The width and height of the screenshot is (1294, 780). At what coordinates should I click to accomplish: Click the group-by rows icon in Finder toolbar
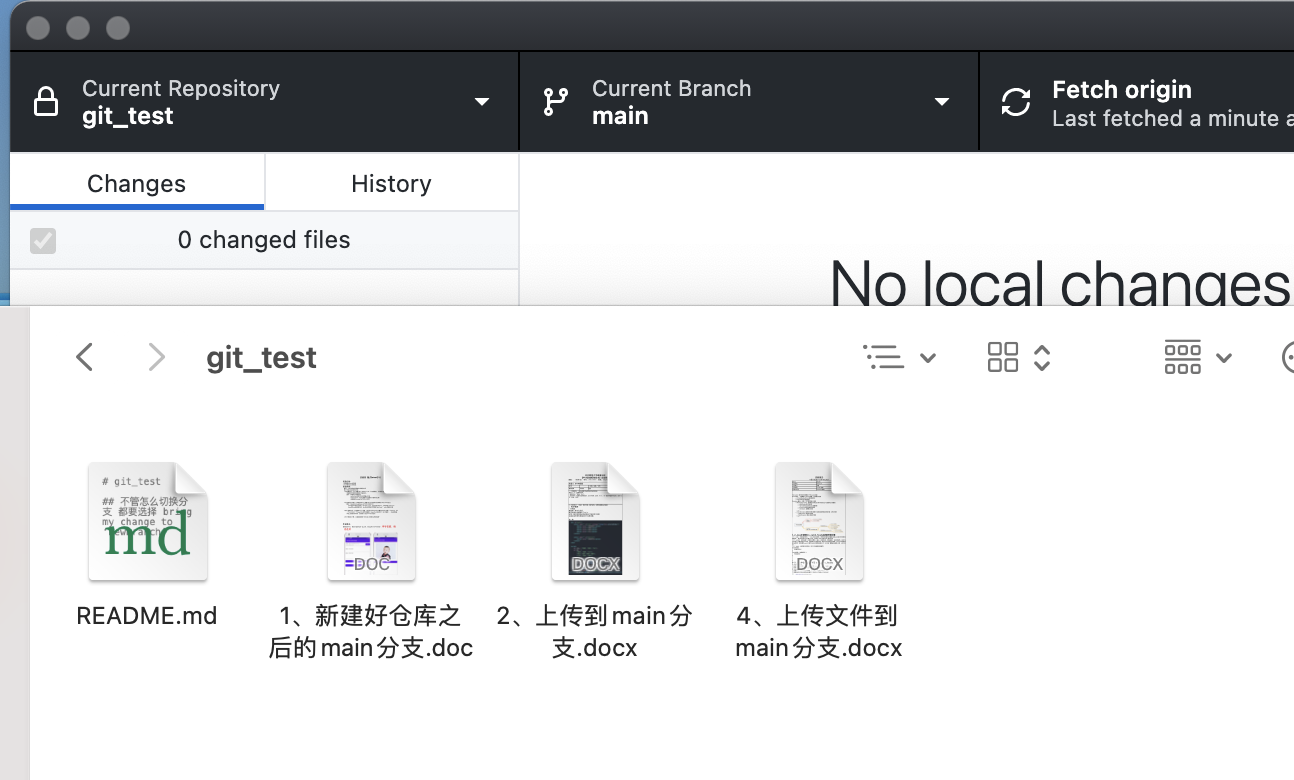coord(1183,357)
